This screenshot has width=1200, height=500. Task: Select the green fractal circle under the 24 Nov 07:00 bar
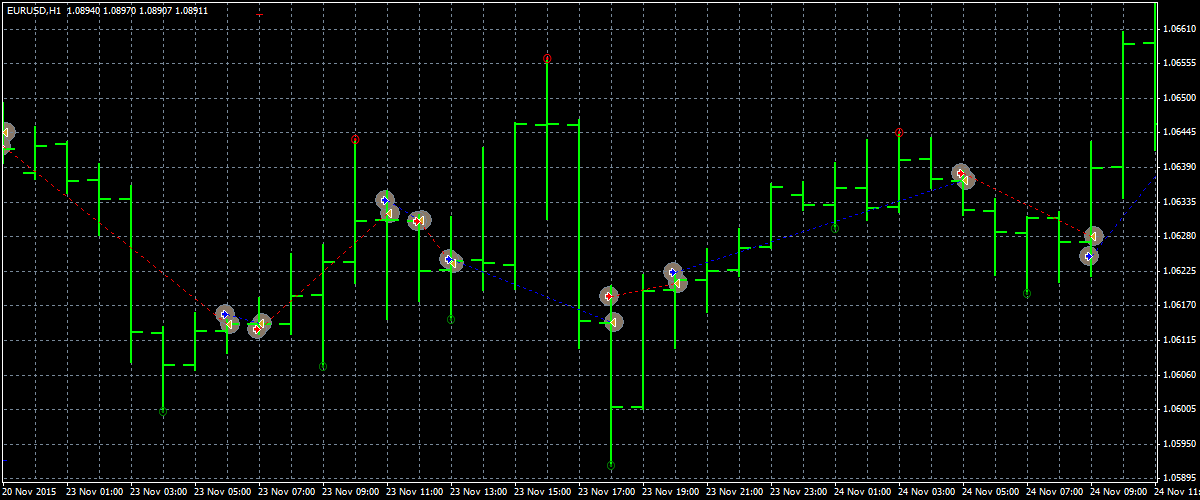[x=1027, y=294]
